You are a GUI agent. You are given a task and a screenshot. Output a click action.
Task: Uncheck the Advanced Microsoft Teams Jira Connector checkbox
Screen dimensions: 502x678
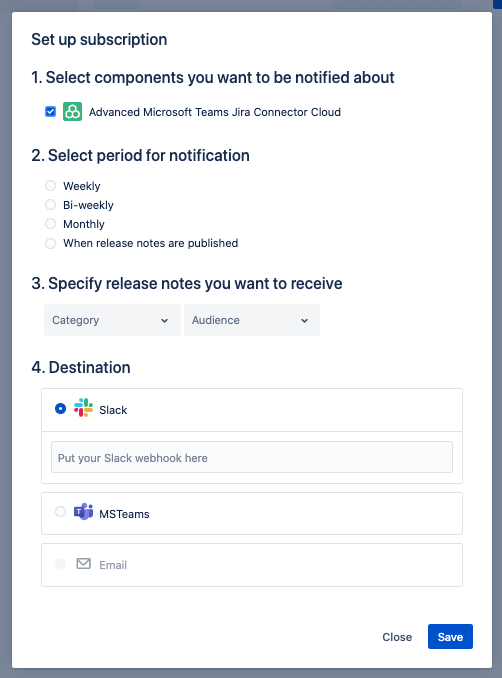(51, 112)
